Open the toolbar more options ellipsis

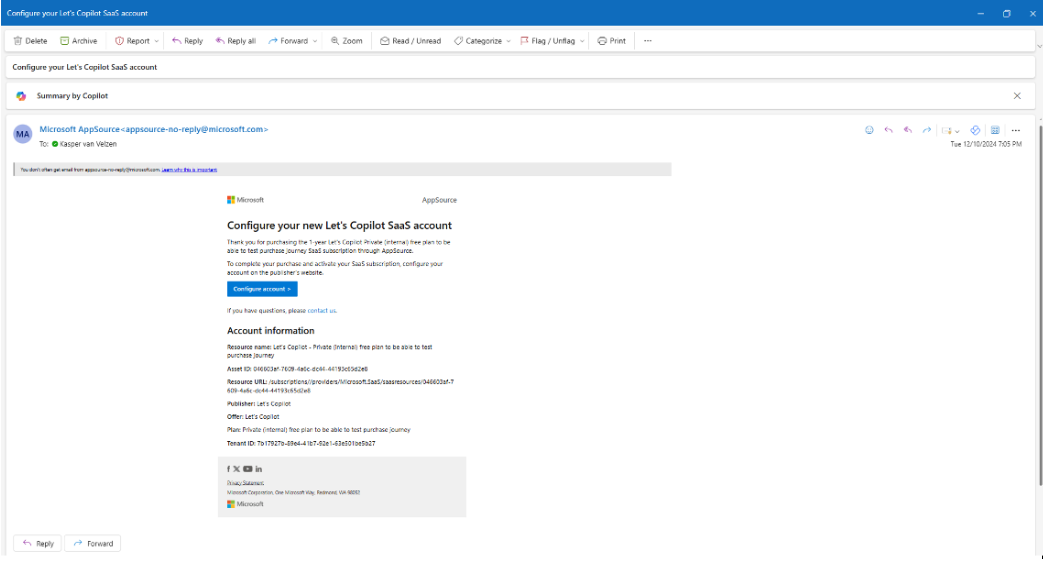[x=648, y=41]
